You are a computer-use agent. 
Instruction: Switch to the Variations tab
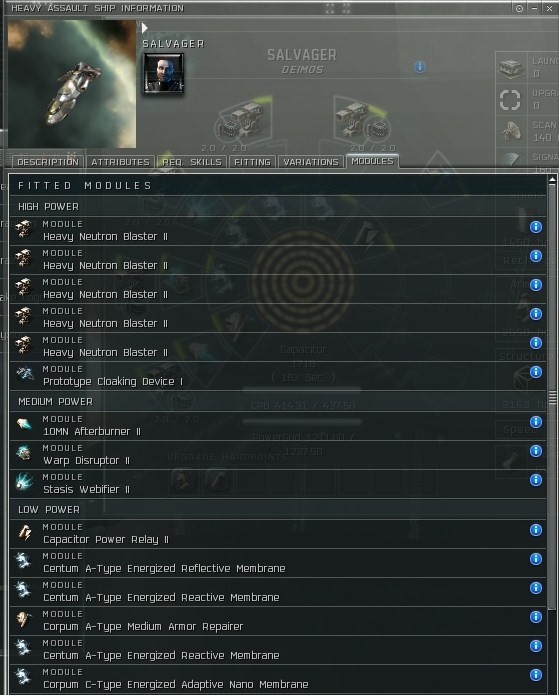coord(311,162)
